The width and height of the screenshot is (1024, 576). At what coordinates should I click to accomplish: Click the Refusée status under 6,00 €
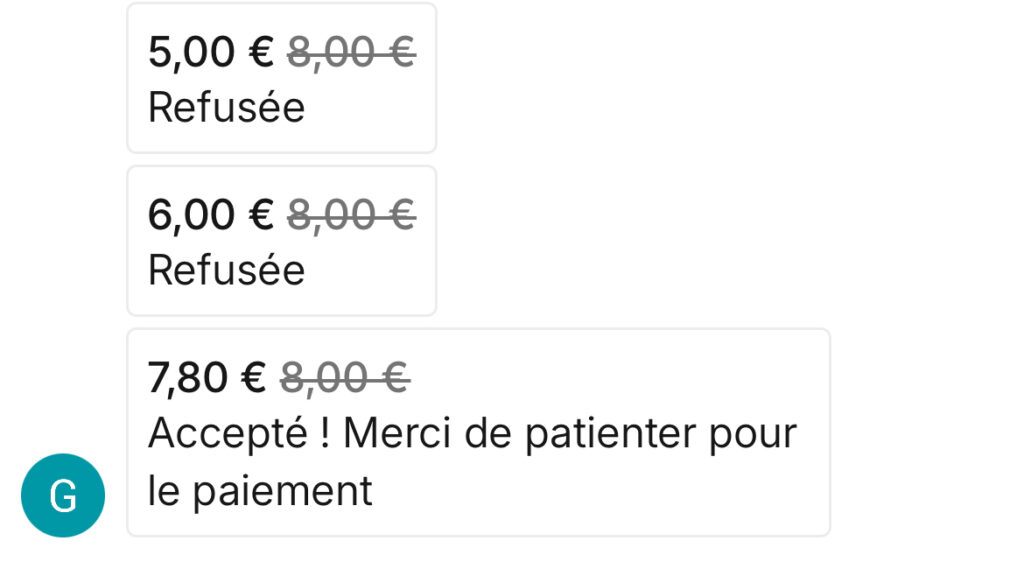tap(226, 270)
